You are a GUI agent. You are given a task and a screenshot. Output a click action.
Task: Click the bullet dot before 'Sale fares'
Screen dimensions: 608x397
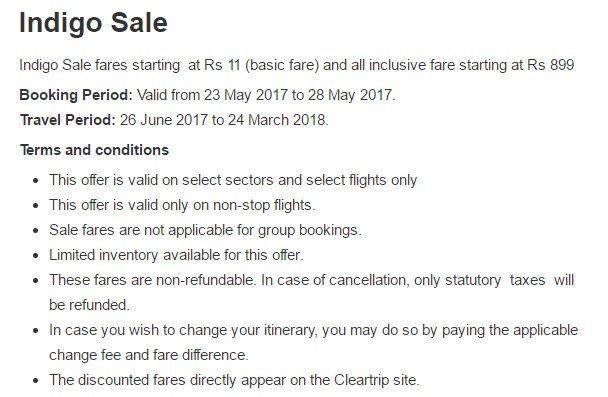pyautogui.click(x=36, y=231)
